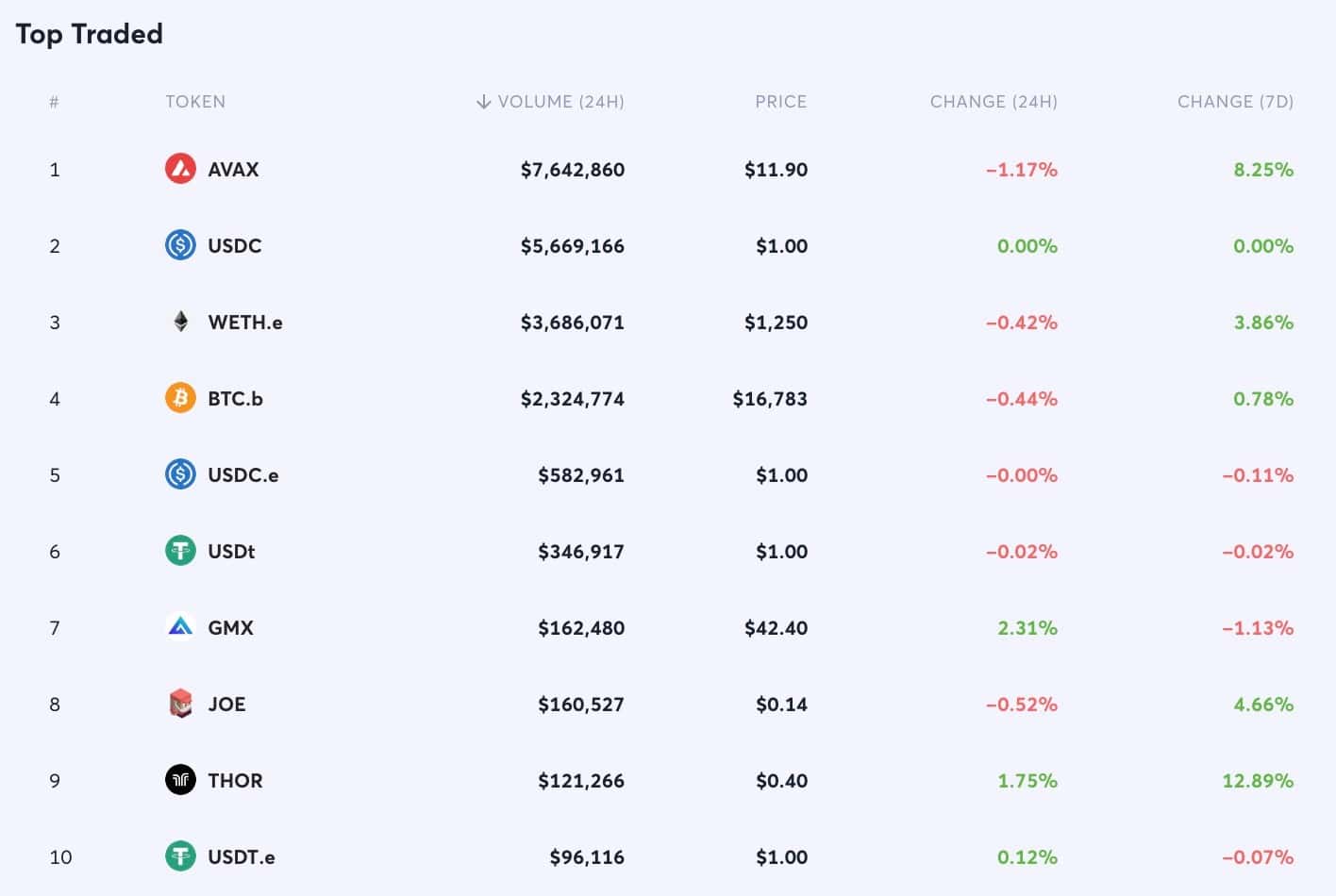Open the AVAX token name link
The width and height of the screenshot is (1336, 896).
(x=233, y=170)
